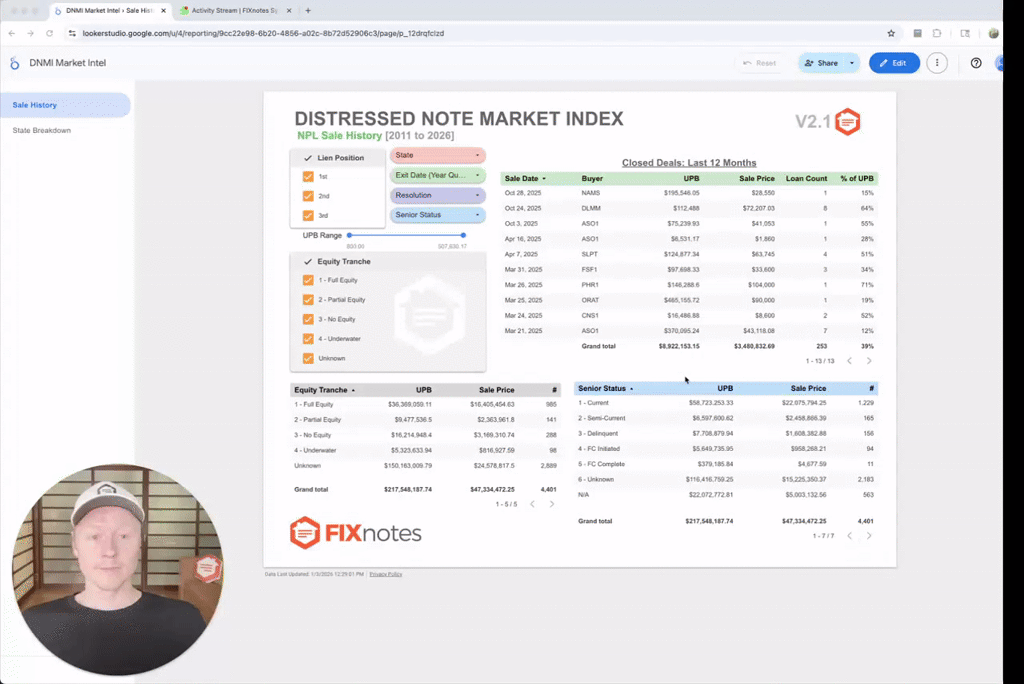Click the FIXnotes logo at report bottom
Image resolution: width=1024 pixels, height=684 pixels.
[356, 533]
